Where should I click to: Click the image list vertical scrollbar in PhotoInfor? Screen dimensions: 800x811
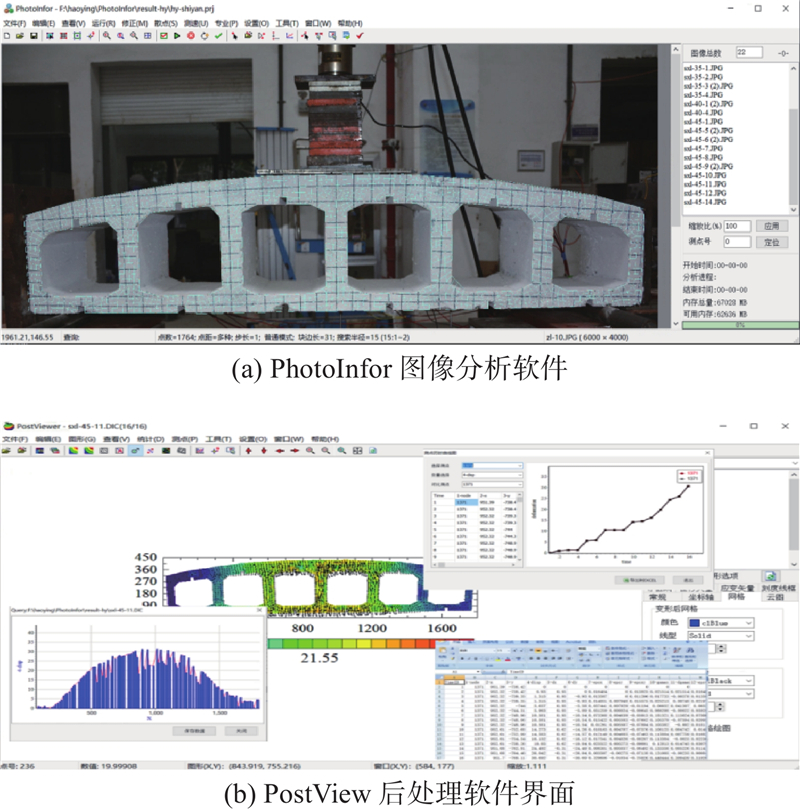coord(794,139)
